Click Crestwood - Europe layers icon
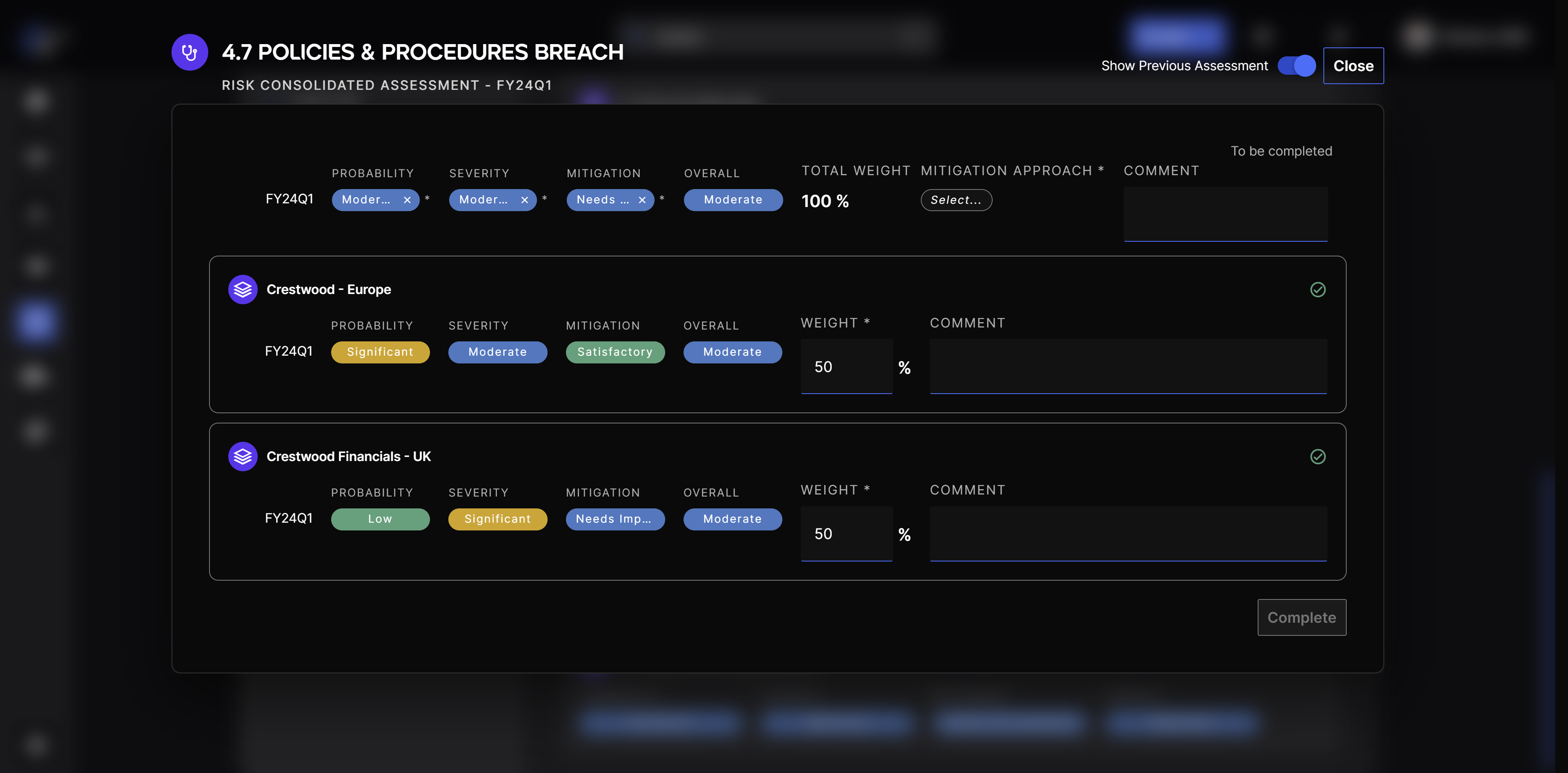The image size is (1568, 773). click(x=242, y=290)
